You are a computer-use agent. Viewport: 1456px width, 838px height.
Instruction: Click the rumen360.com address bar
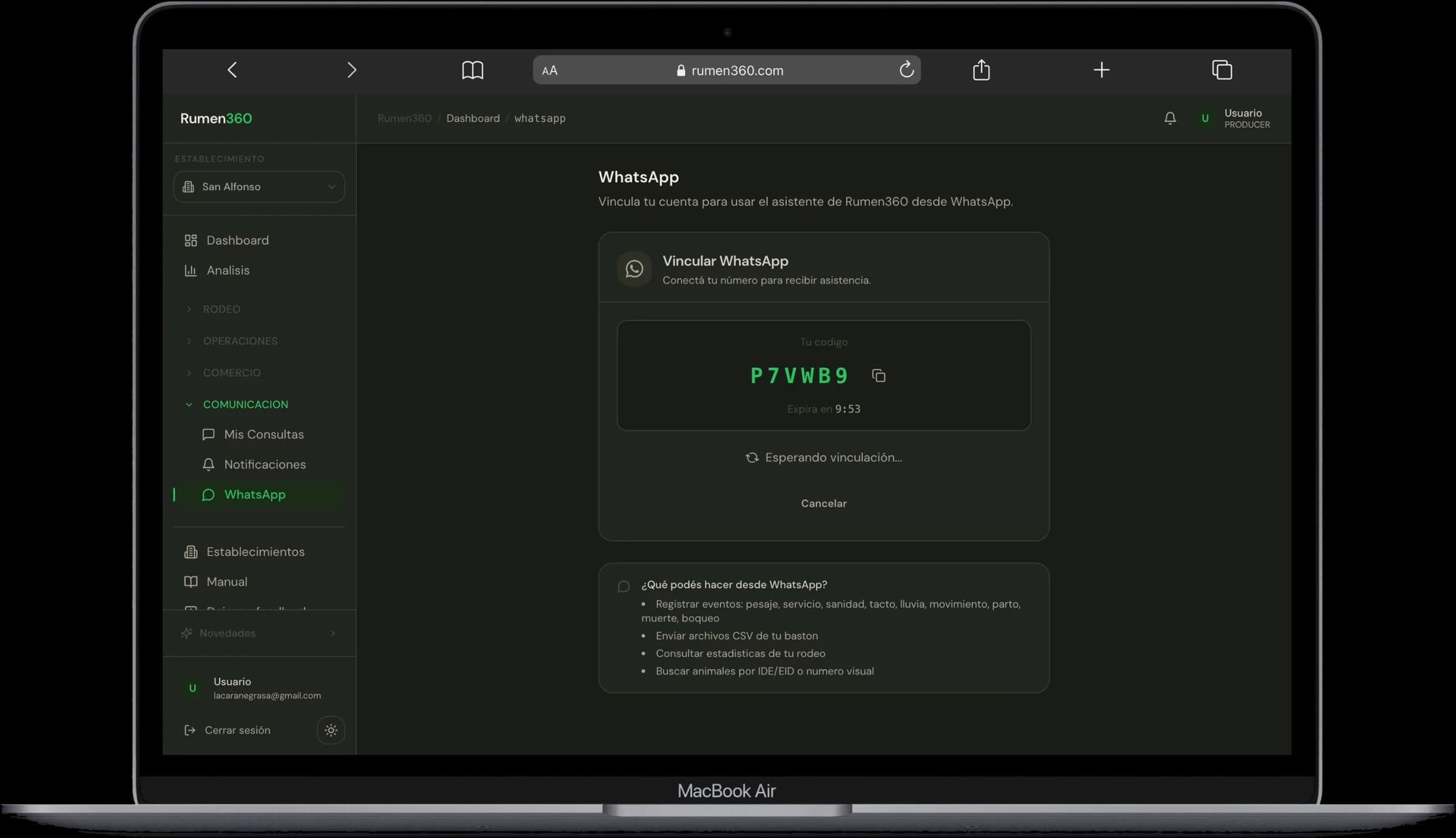(727, 70)
